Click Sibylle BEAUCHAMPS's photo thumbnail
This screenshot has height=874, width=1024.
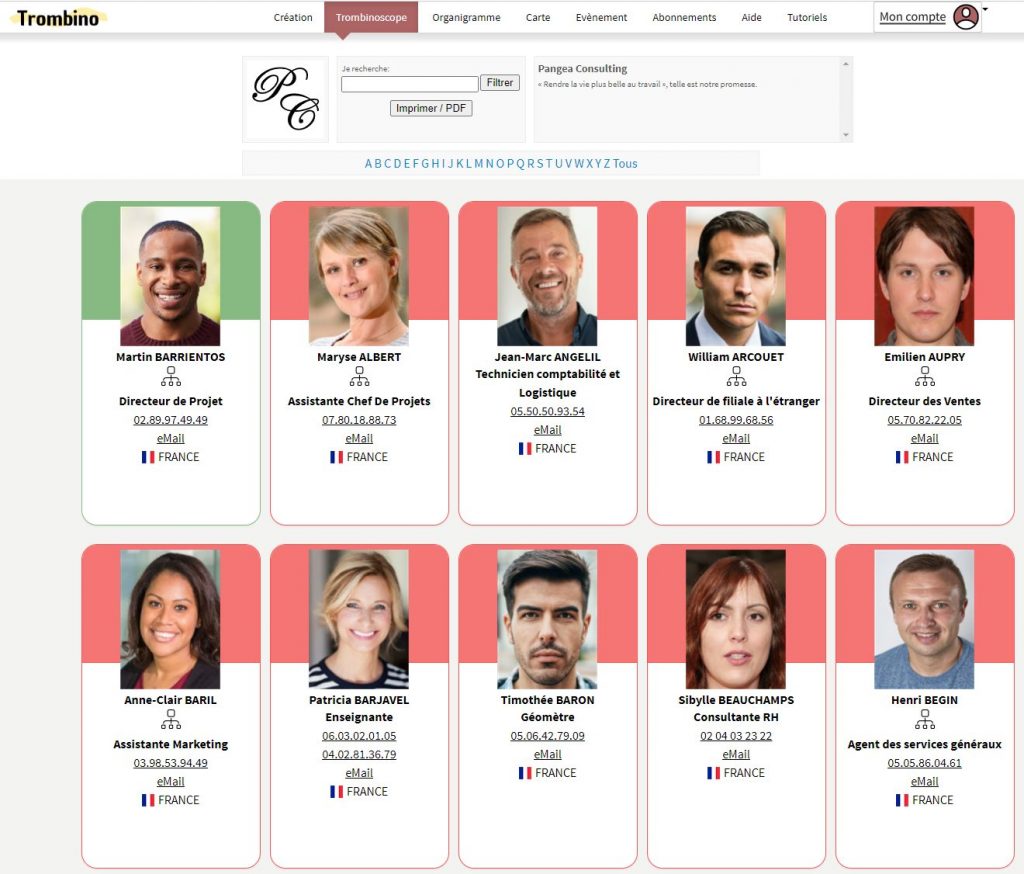point(736,619)
